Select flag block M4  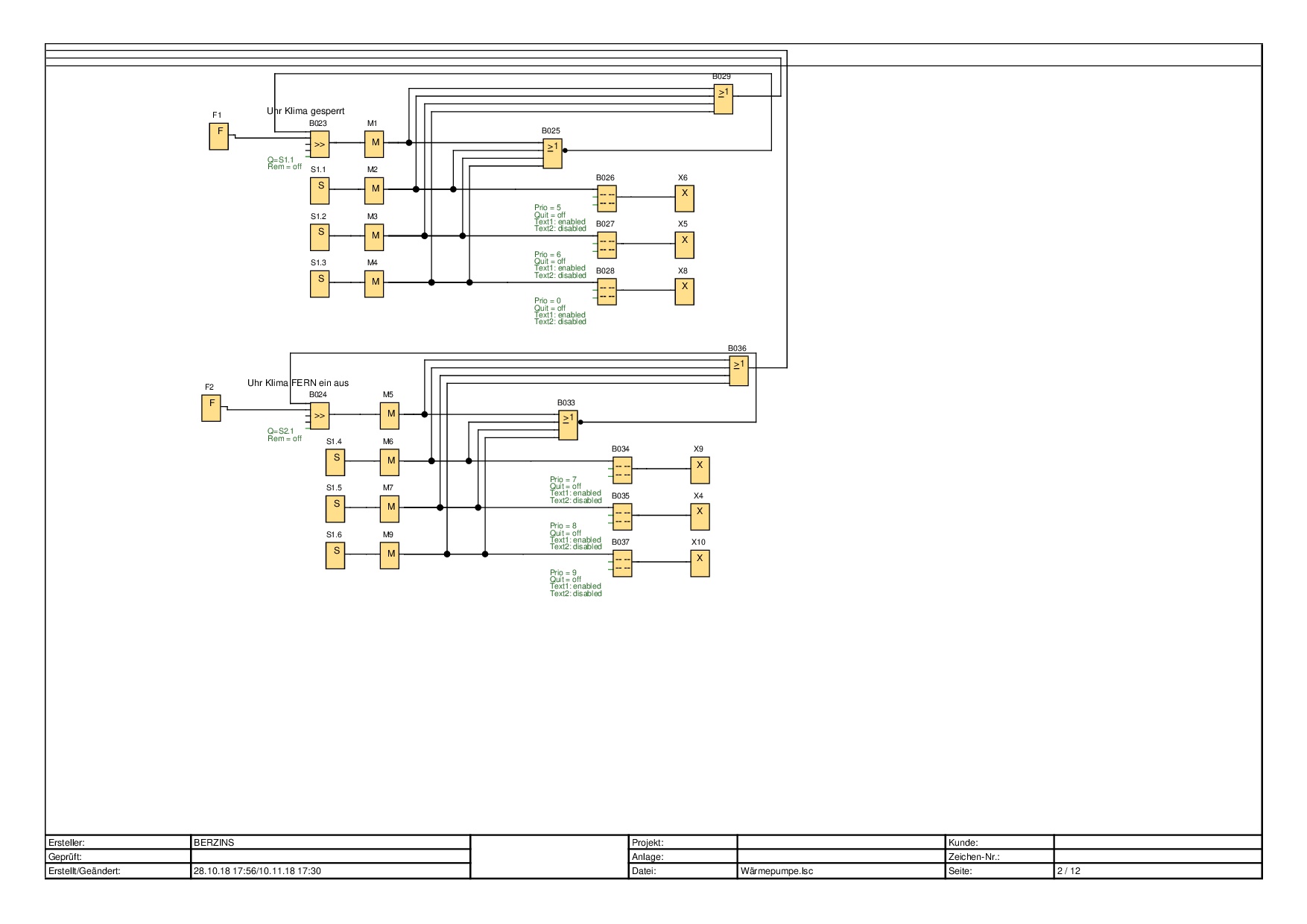tap(374, 282)
